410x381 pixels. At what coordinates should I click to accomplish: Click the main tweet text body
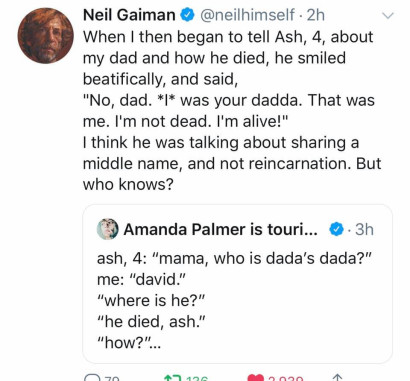[232, 111]
